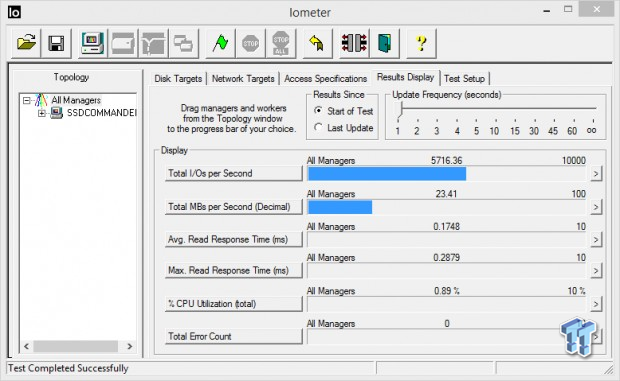The height and width of the screenshot is (381, 620).
Task: Select All Managers tree label
Action: 76,100
